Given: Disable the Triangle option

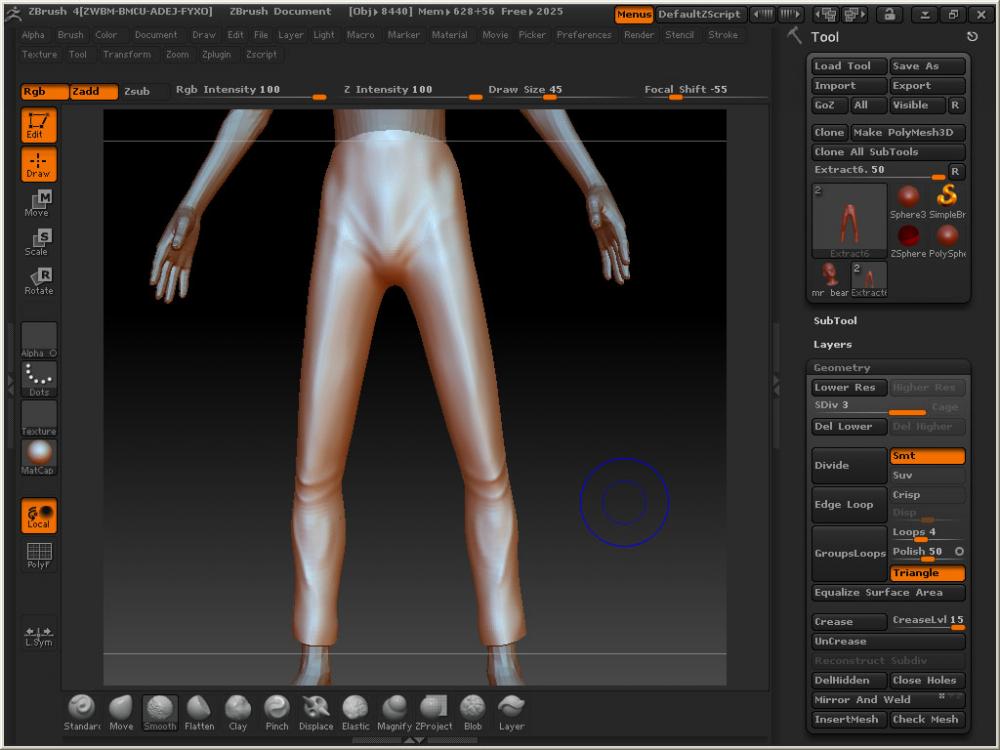Looking at the screenshot, I should pyautogui.click(x=926, y=573).
